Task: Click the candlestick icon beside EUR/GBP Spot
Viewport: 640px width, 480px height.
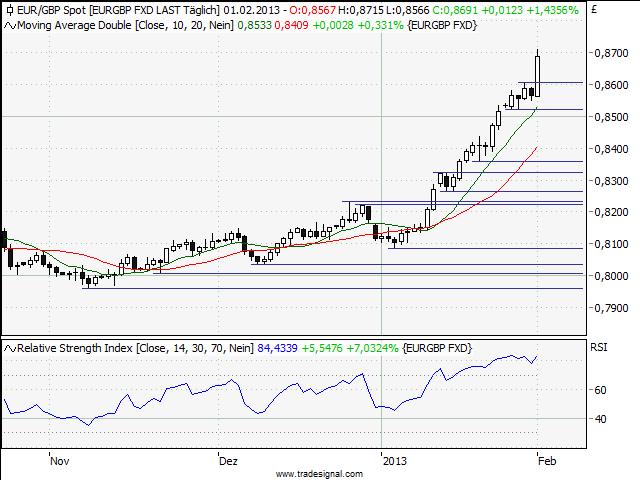Action: (x=9, y=9)
